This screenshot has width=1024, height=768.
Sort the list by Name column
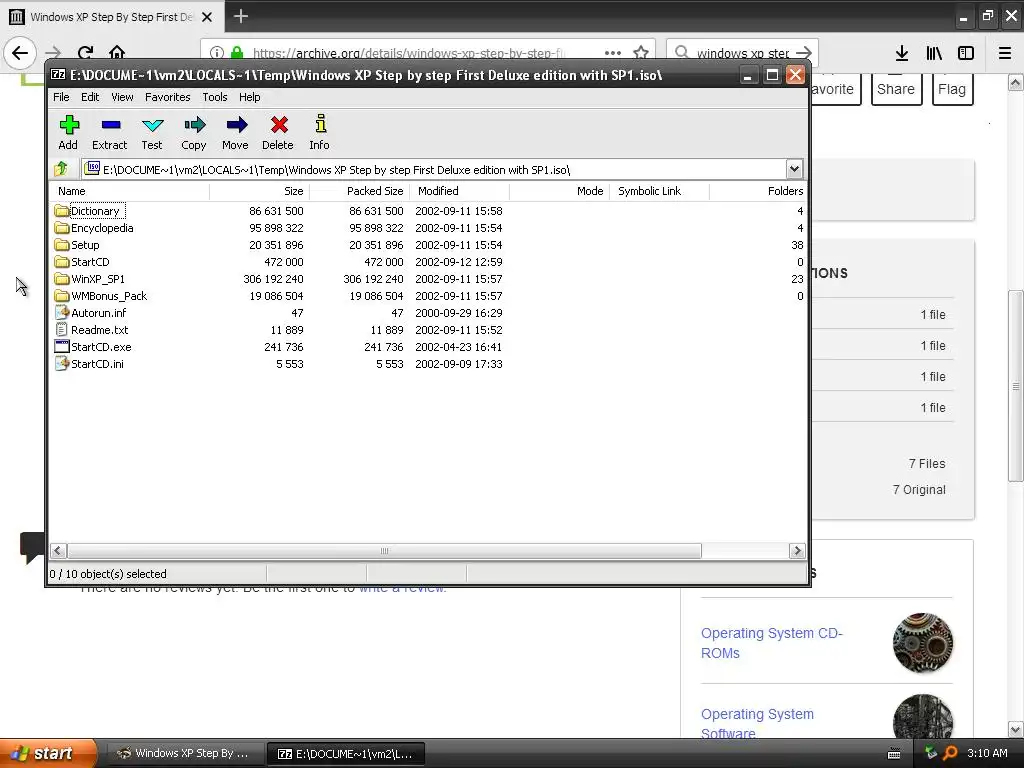[130, 191]
